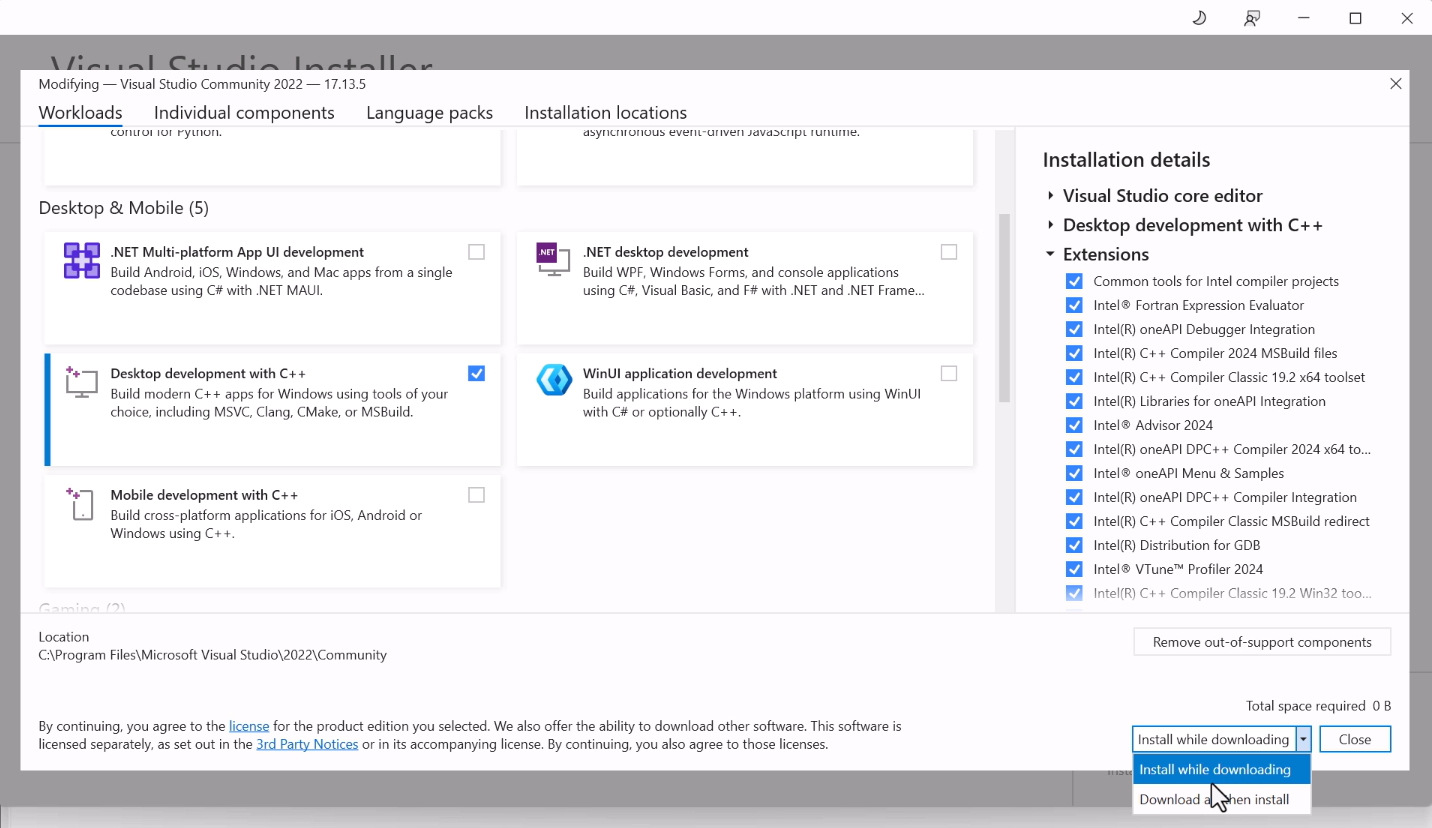This screenshot has height=828, width=1432.
Task: Uncheck Intel® Fortran Expression Evaluator
Action: [x=1074, y=305]
